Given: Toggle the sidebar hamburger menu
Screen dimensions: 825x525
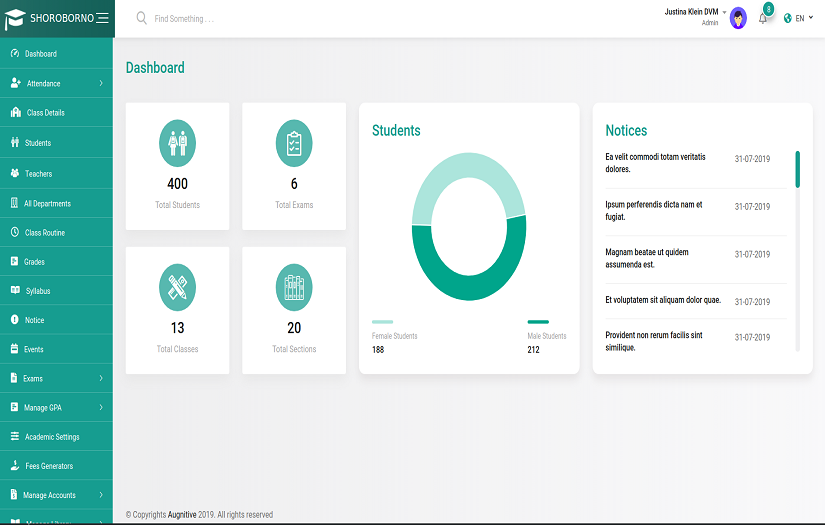Looking at the screenshot, I should [x=102, y=18].
